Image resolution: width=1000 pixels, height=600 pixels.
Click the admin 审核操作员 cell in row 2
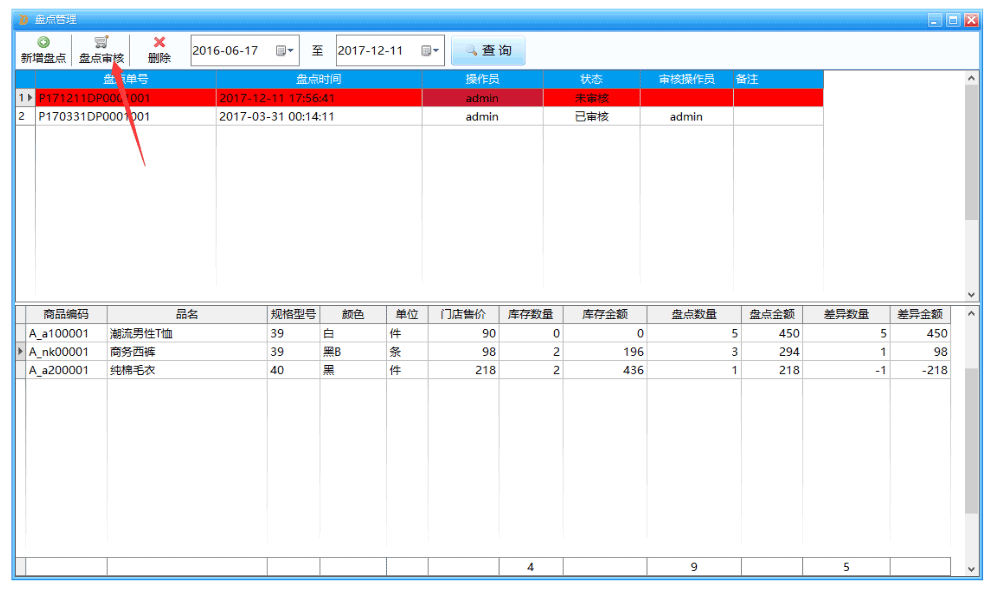(686, 117)
